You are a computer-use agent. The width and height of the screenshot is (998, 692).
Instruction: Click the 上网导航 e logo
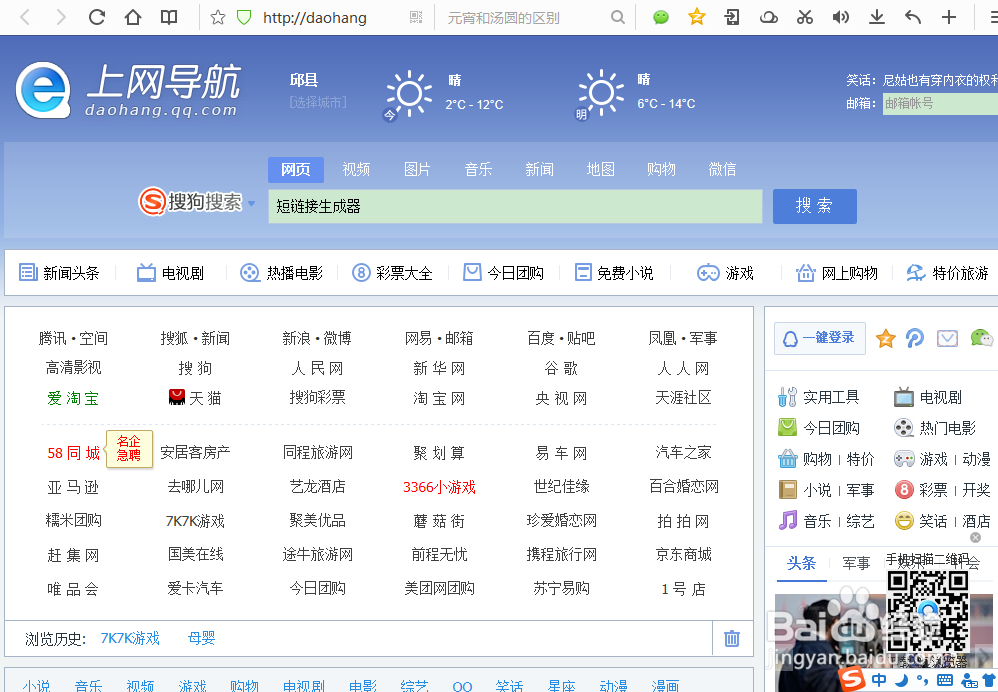pos(43,90)
